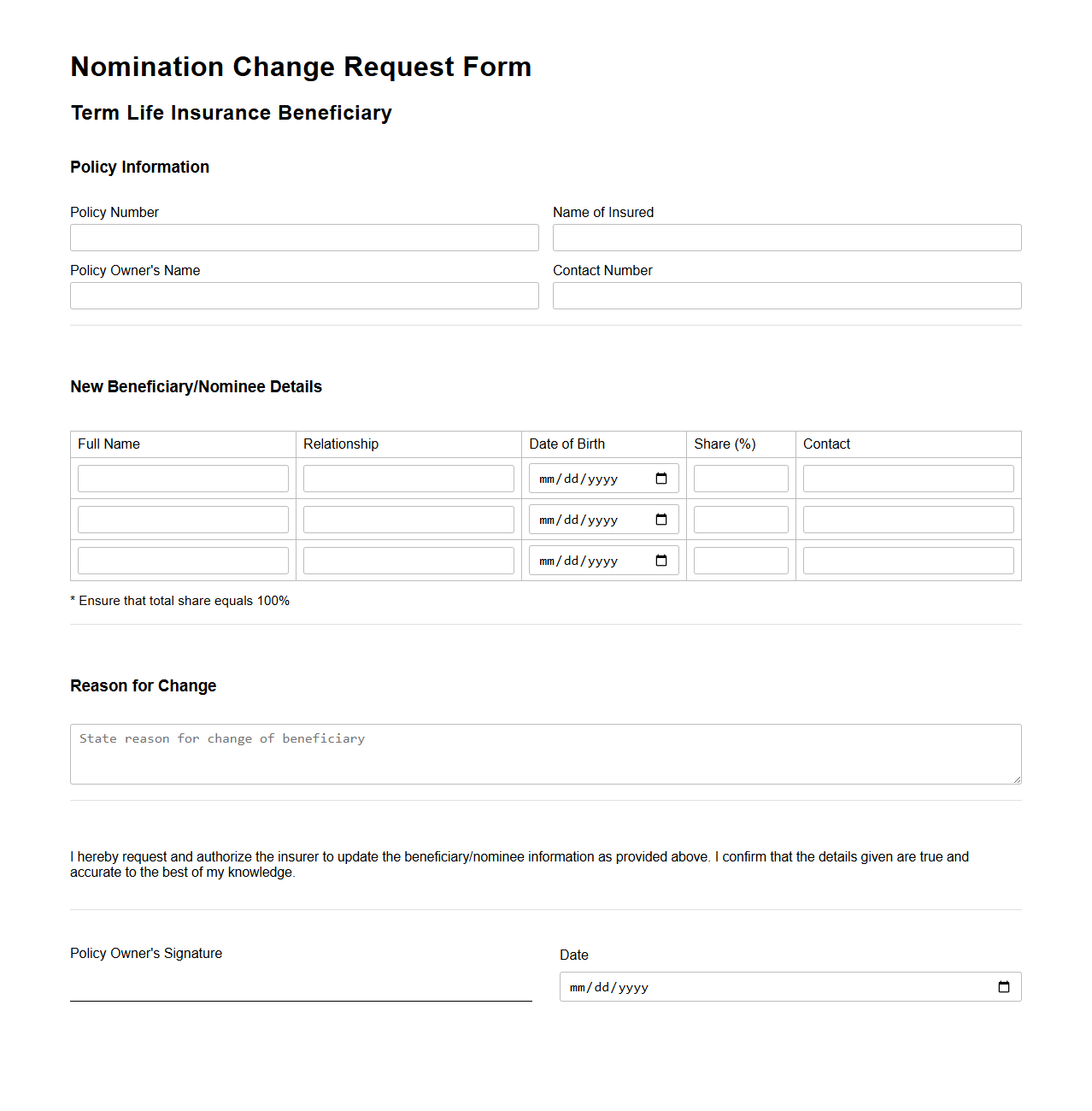Viewport: 1092px width, 1111px height.
Task: Open the calendar picker for the second beneficiary's birth date
Action: tap(660, 519)
